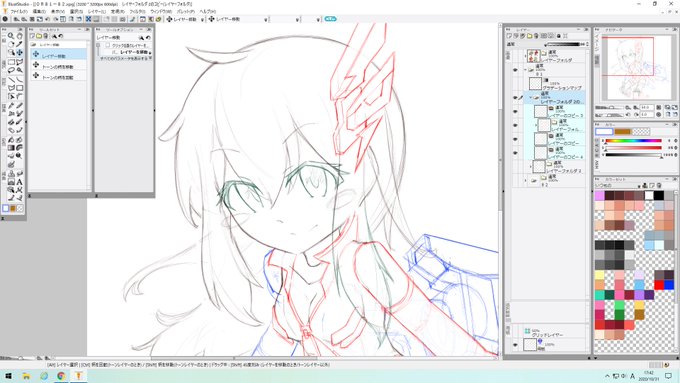Click the new folder icon in Layers panel
The image size is (680, 383).
pos(530,36)
